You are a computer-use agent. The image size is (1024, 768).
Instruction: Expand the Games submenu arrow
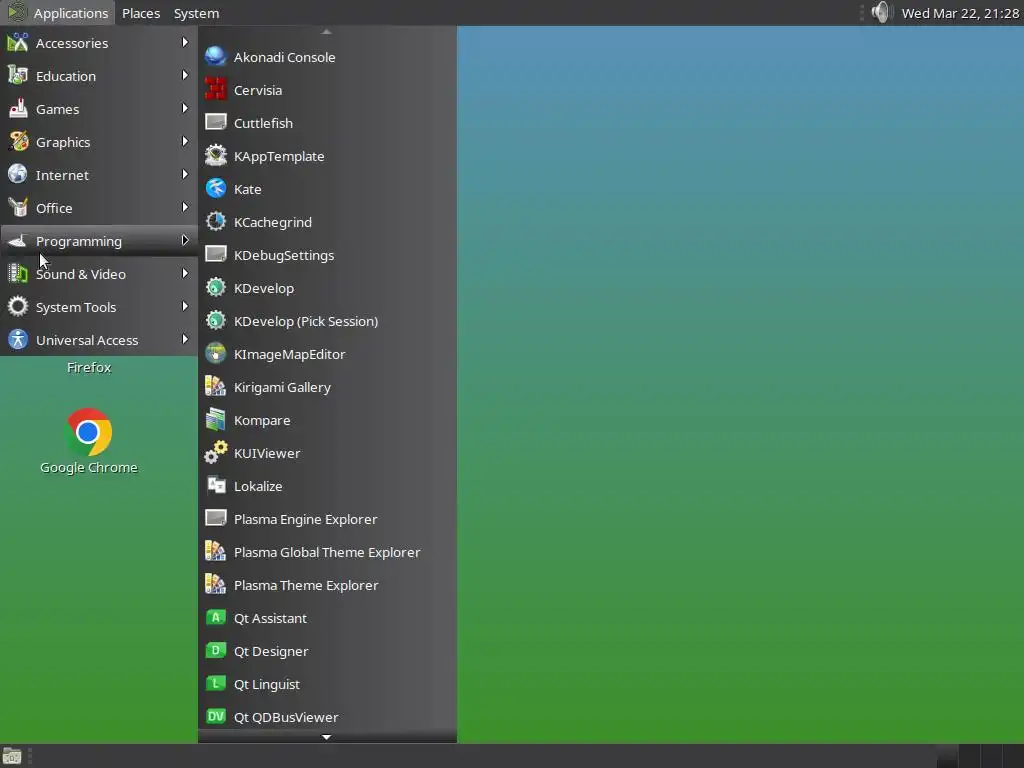(x=185, y=108)
